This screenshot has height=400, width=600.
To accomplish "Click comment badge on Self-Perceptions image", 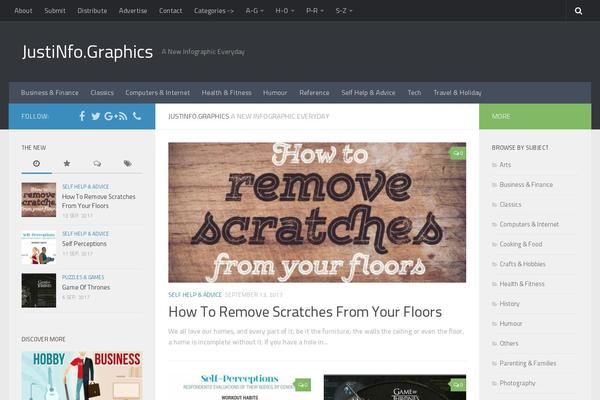I will pyautogui.click(x=302, y=385).
